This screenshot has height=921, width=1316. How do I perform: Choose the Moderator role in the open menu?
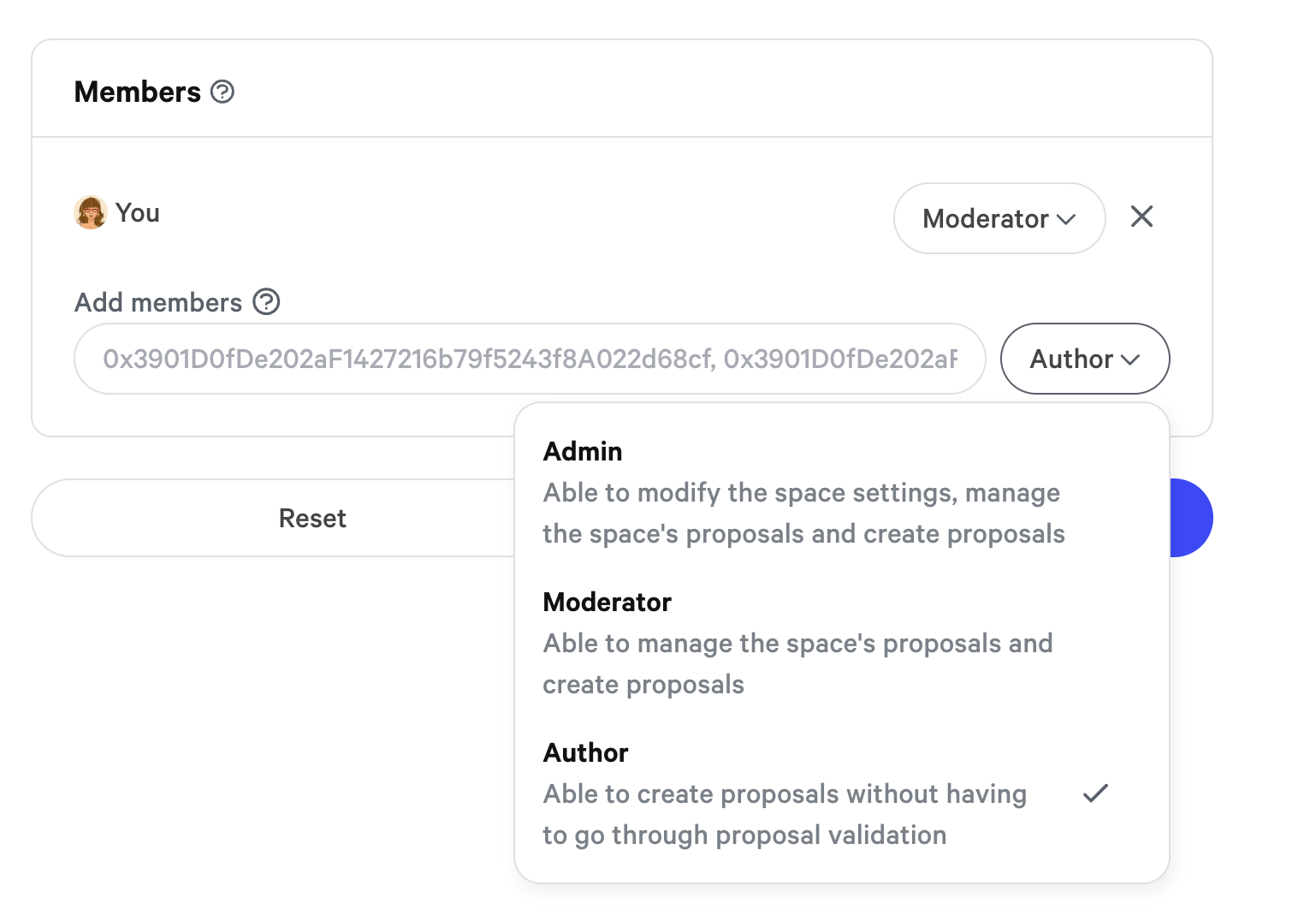tap(607, 602)
